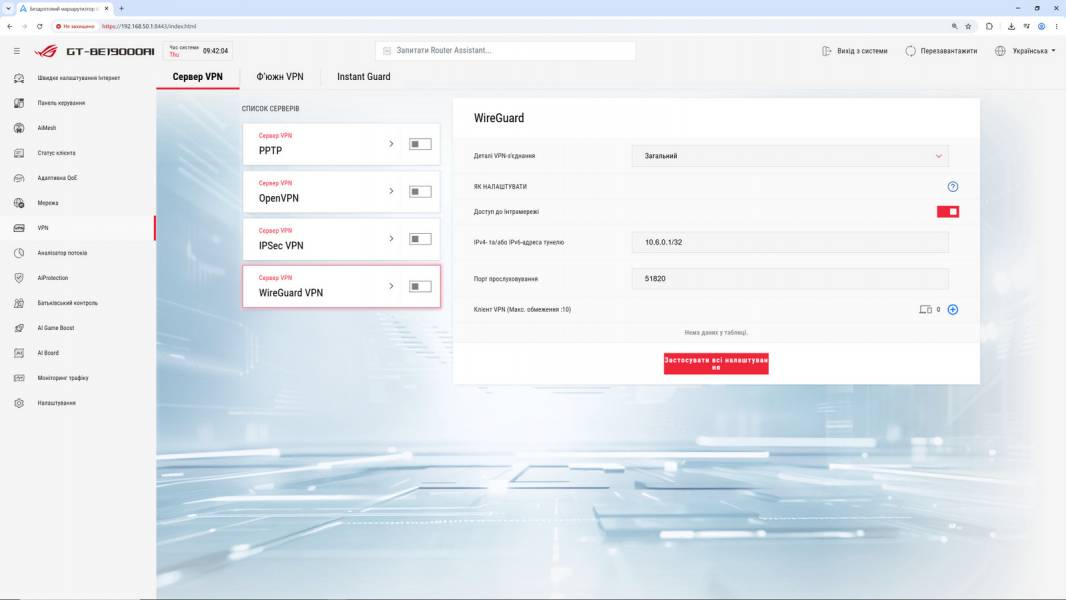This screenshot has height=600, width=1066.
Task: Click the reboot Перезавантажити icon
Action: (x=910, y=51)
